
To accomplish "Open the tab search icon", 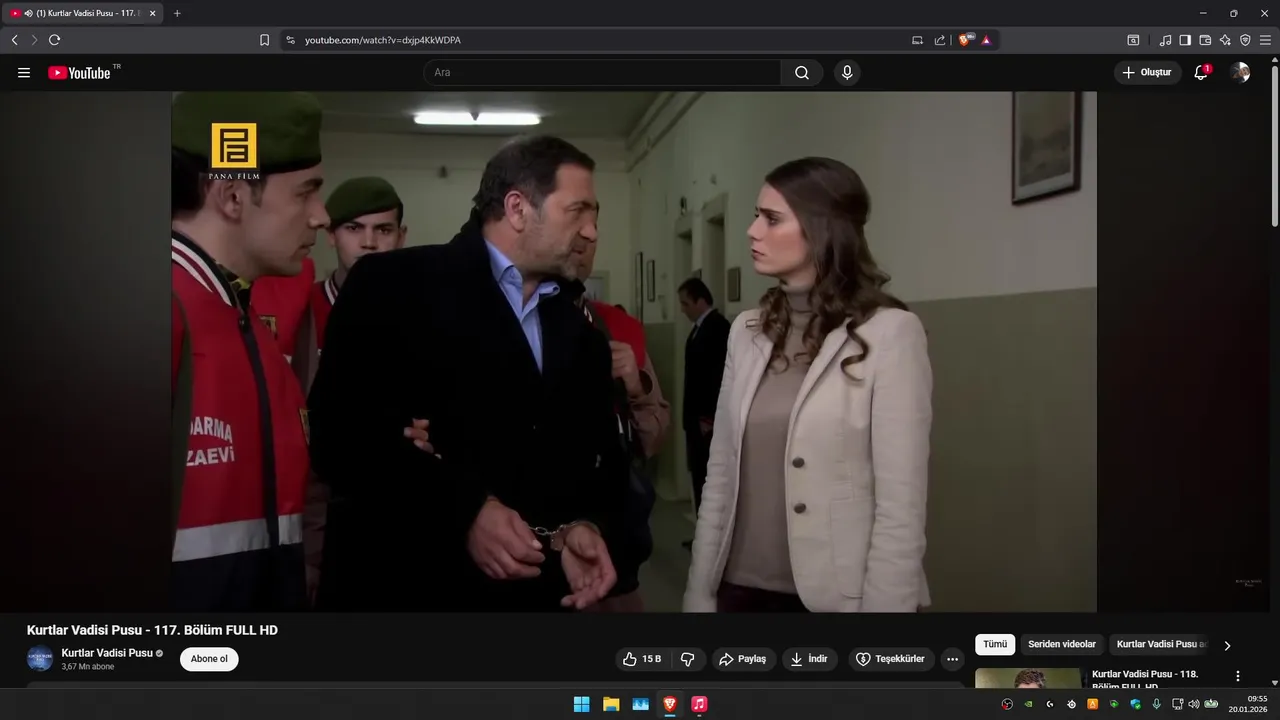I will coord(1133,40).
